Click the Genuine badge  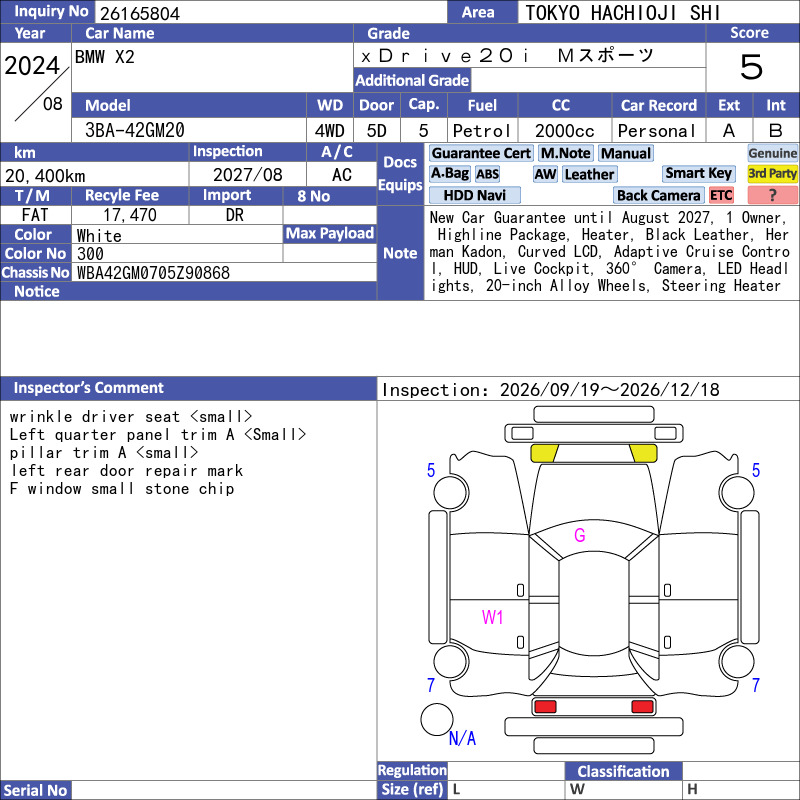pos(772,153)
